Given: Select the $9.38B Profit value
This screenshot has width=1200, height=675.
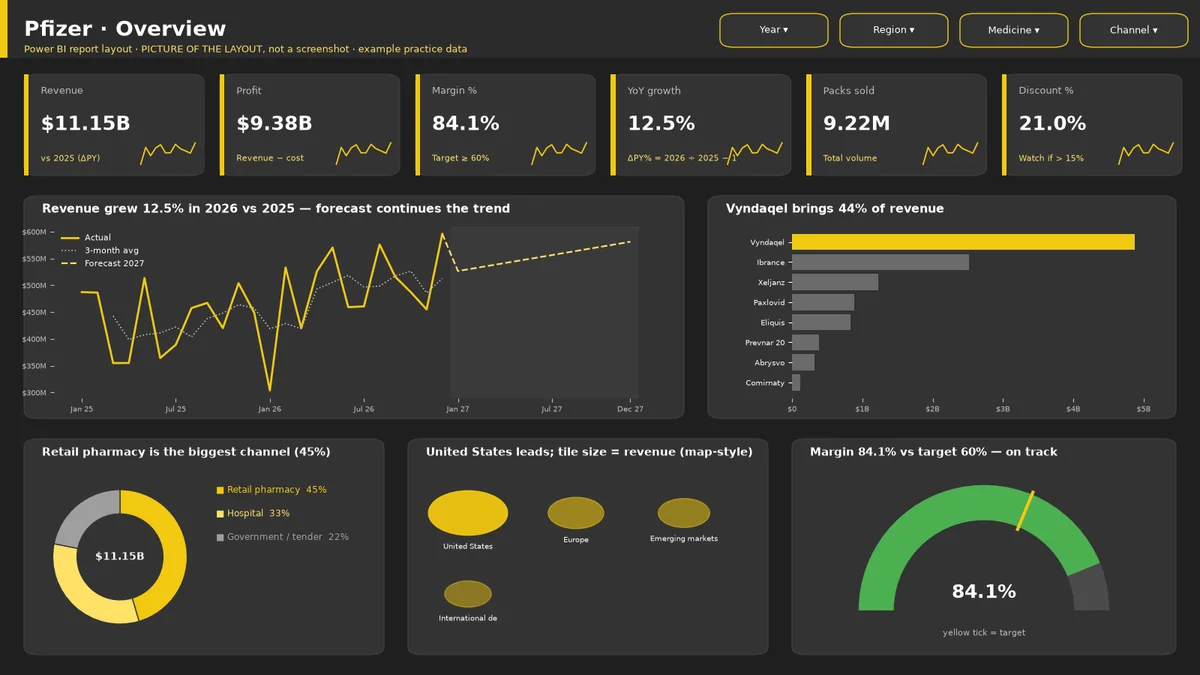Looking at the screenshot, I should [274, 124].
